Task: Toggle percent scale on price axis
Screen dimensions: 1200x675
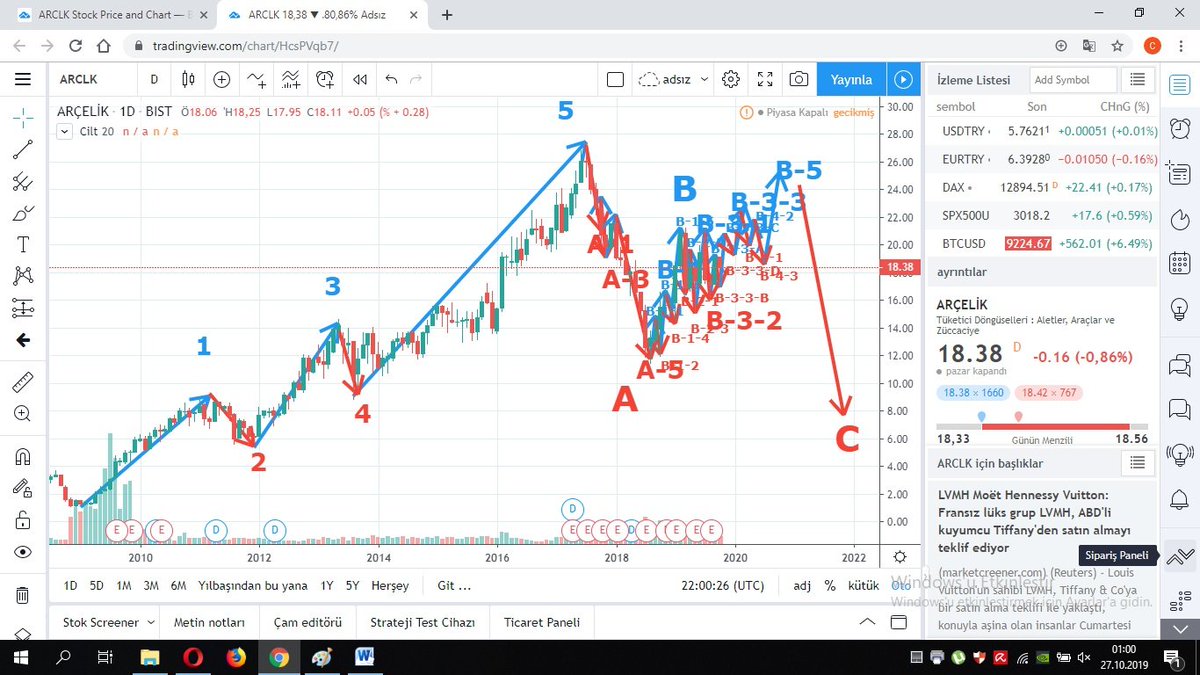Action: [829, 586]
